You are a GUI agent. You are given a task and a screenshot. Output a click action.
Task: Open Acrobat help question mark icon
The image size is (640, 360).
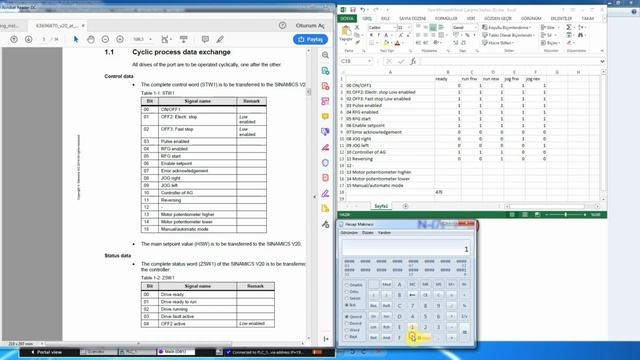click(282, 25)
